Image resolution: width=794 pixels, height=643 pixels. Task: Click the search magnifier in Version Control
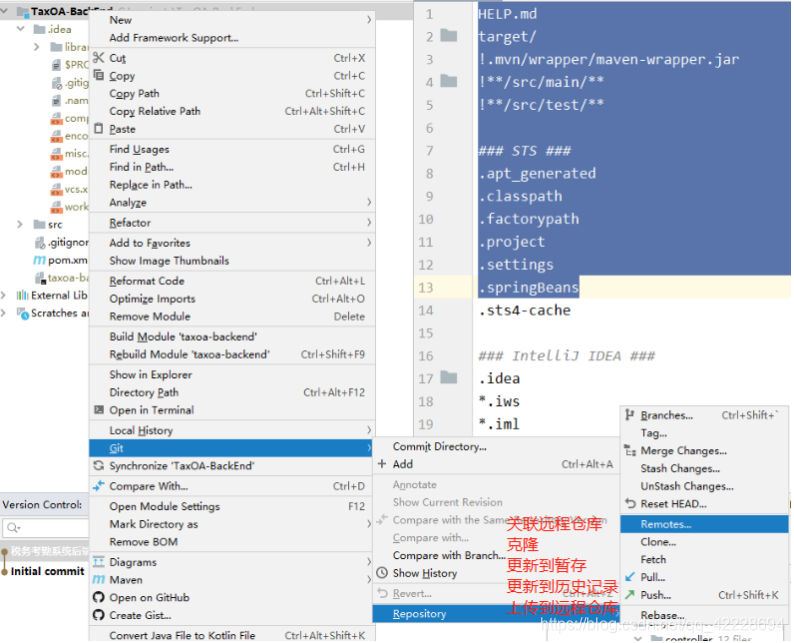point(13,528)
